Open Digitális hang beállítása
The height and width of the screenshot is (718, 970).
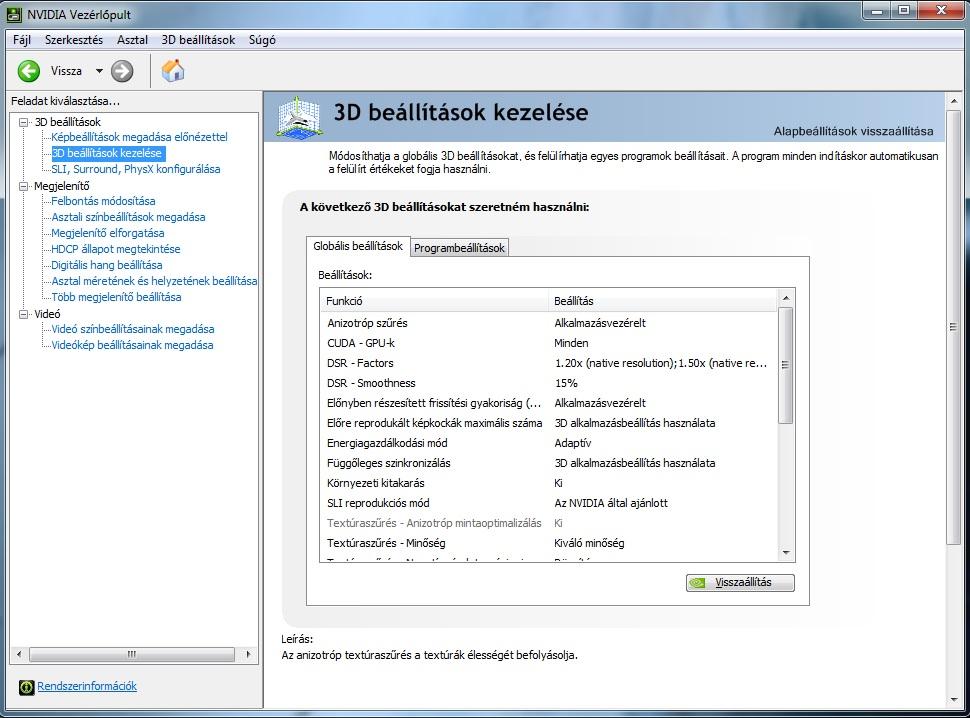(106, 265)
